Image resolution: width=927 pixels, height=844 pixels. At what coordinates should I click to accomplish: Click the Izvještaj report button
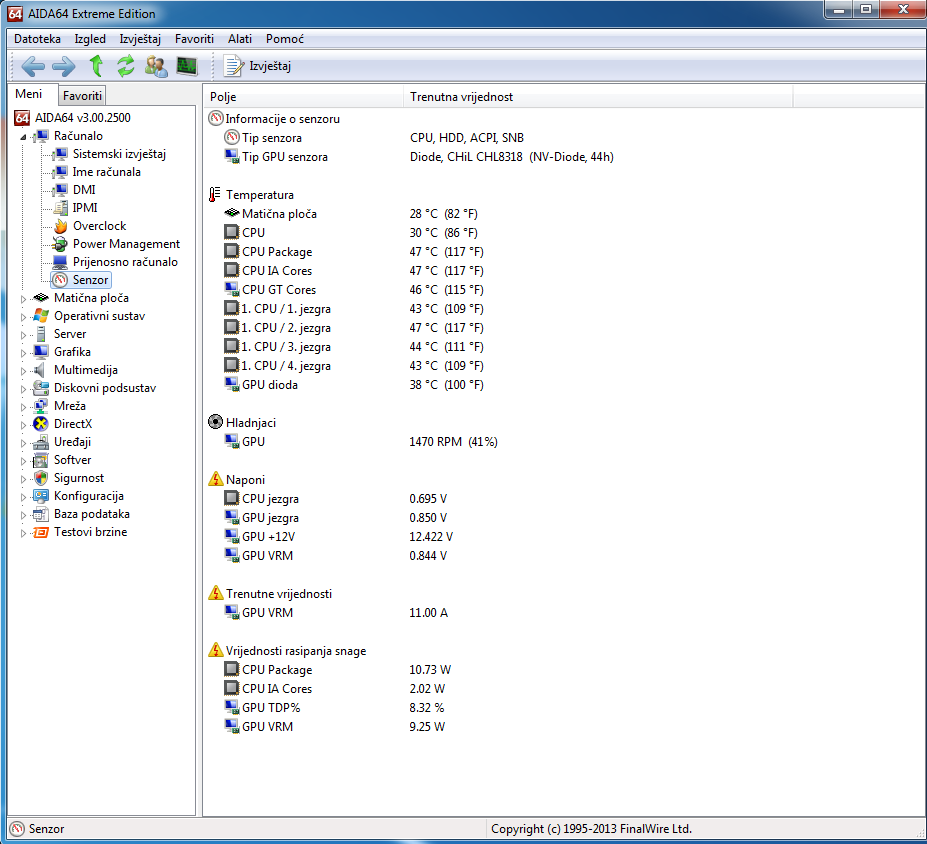(x=257, y=66)
